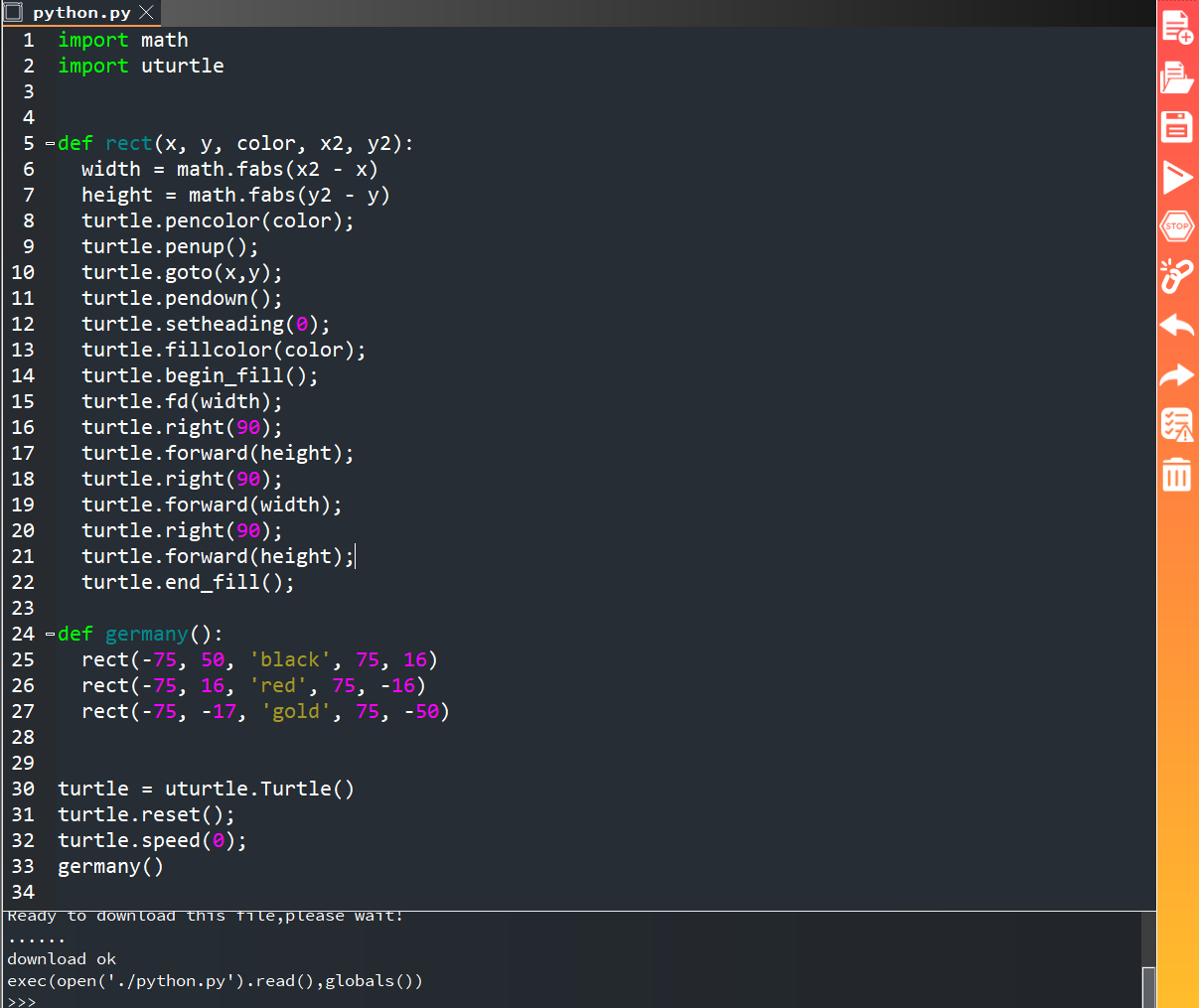Run the script with Download and Run icon

point(1177,177)
